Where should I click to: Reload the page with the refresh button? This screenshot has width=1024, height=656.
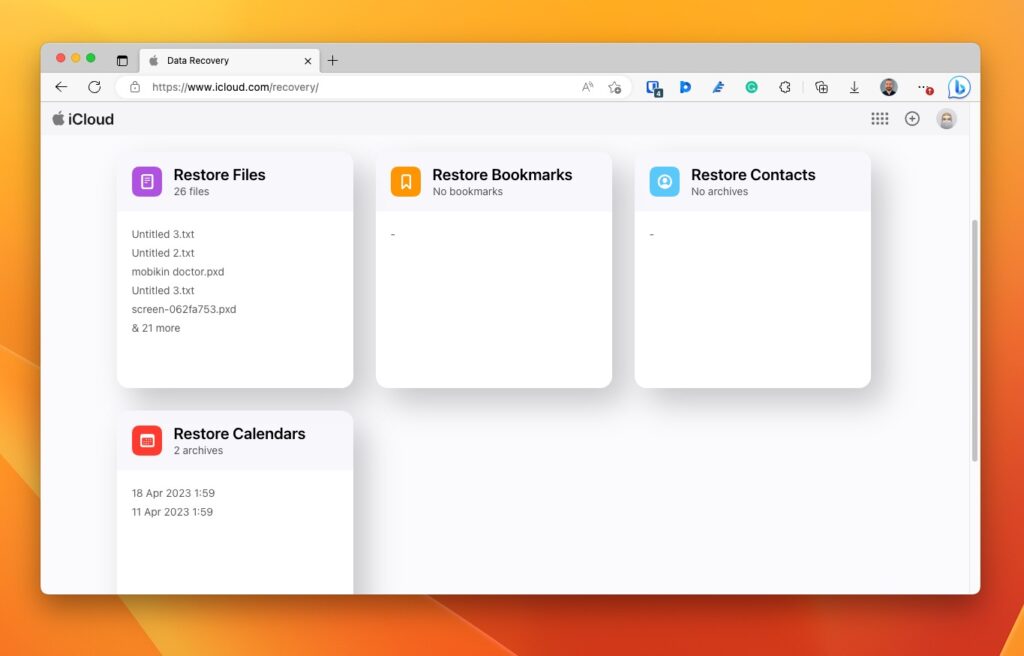click(94, 87)
